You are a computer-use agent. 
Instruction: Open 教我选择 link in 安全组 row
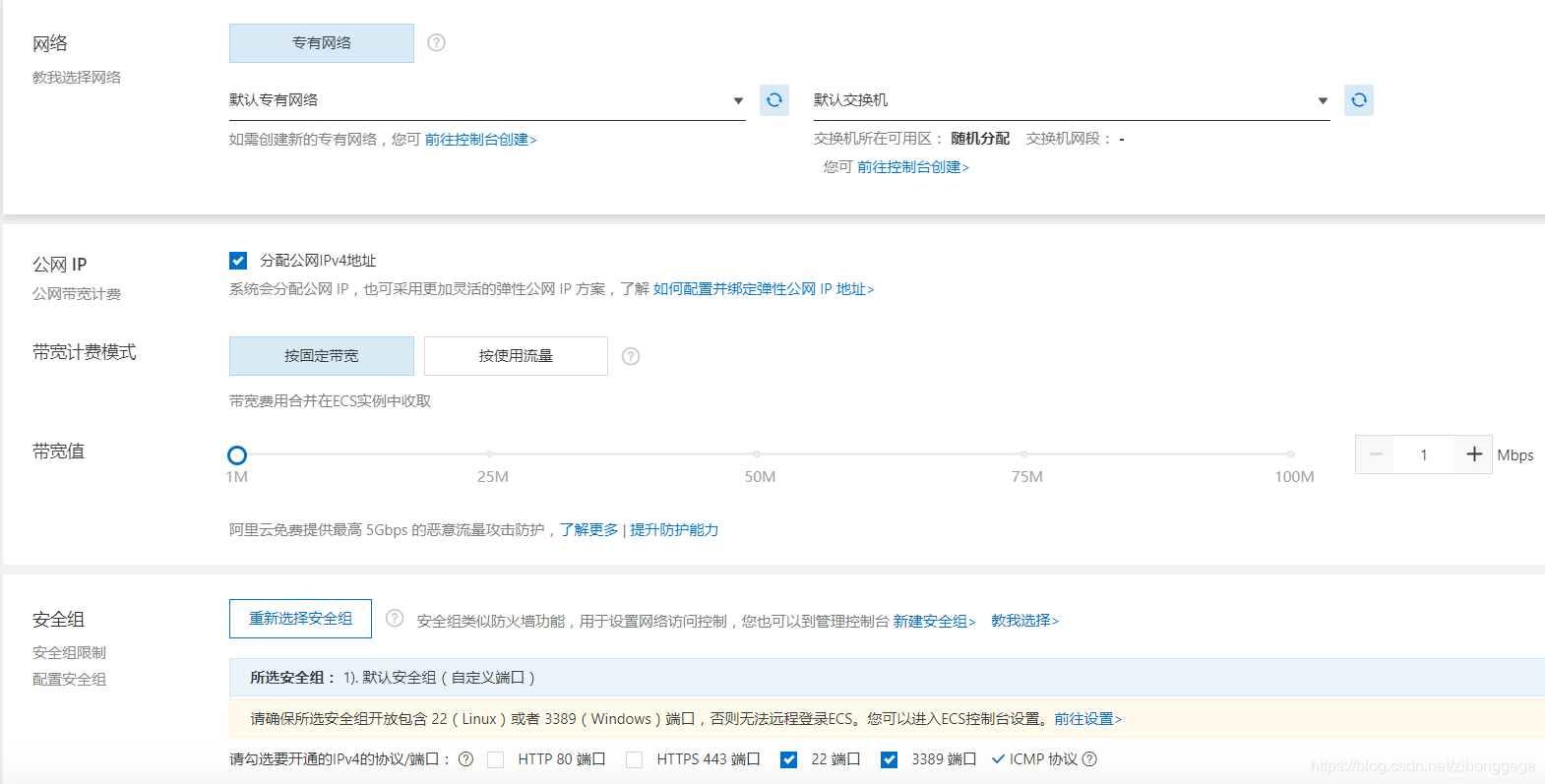point(1024,621)
